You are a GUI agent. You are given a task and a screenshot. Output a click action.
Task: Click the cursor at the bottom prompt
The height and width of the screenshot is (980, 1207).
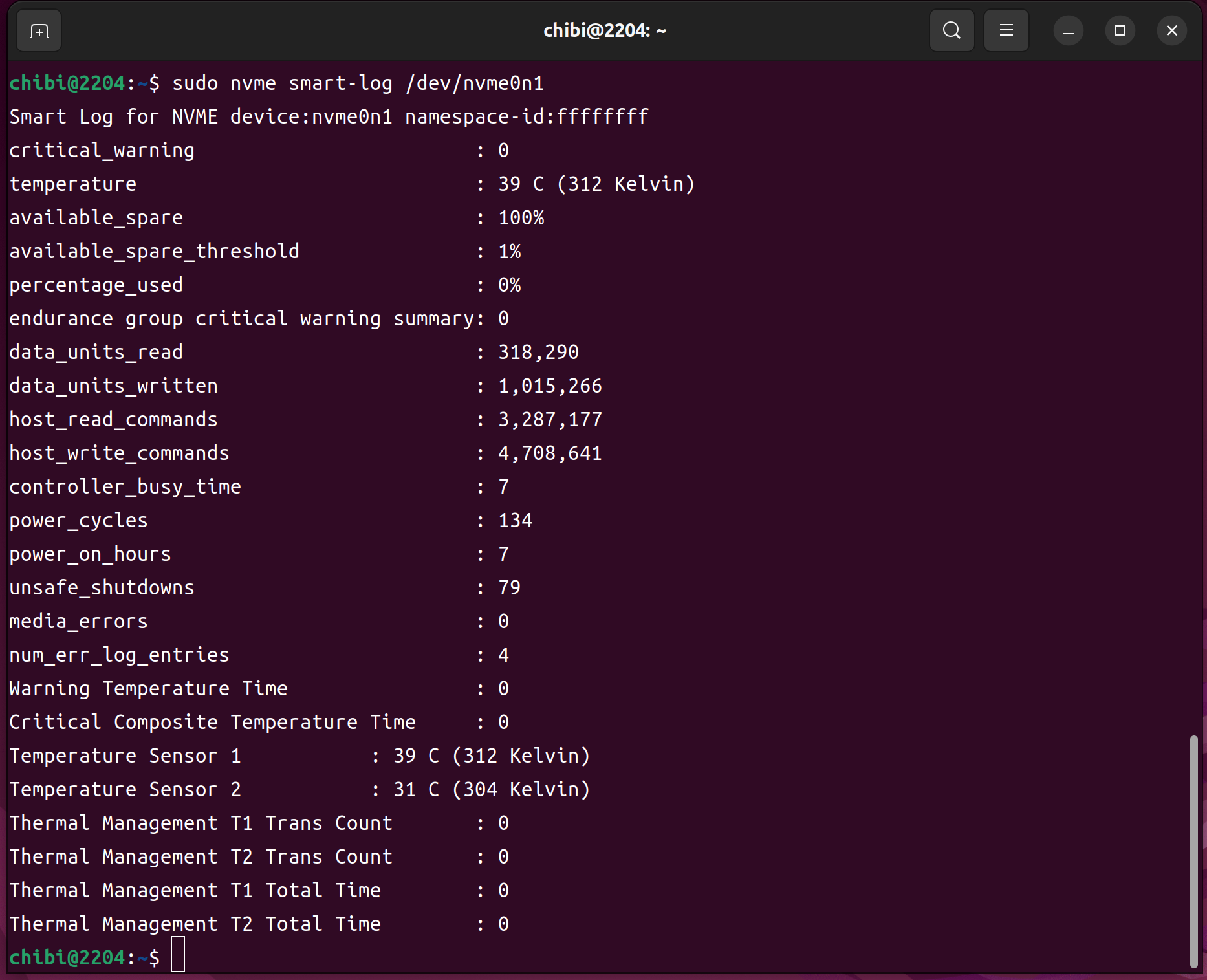pos(178,954)
